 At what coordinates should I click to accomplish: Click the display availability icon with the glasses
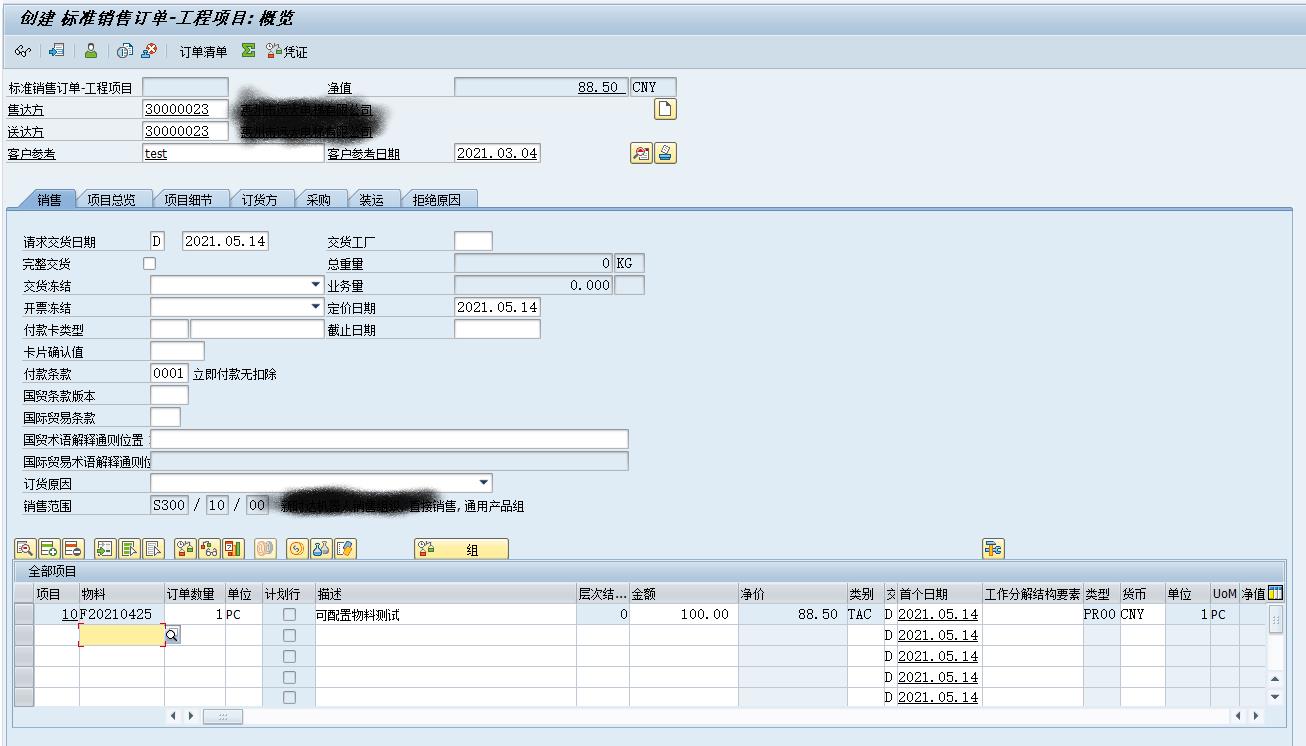[209, 548]
